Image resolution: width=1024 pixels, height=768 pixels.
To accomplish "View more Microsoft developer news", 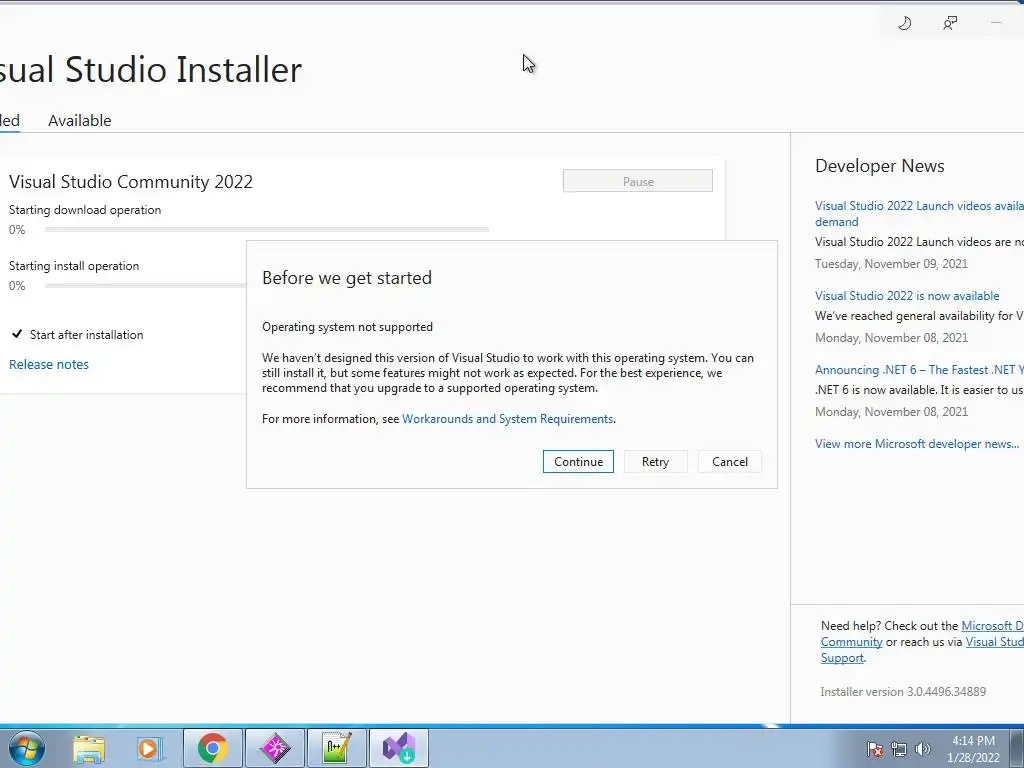I will [917, 444].
